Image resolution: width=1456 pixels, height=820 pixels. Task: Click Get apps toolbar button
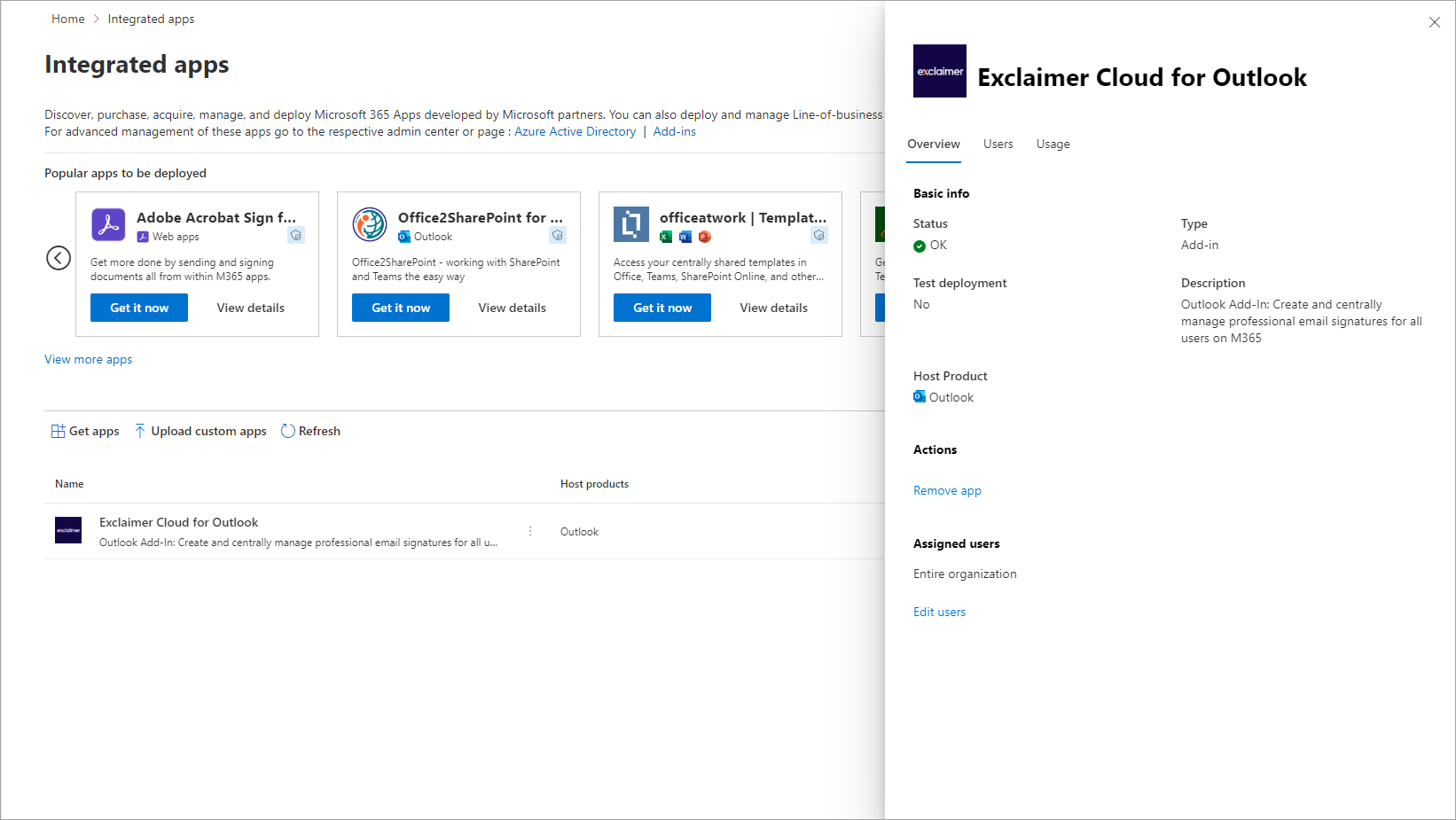(x=85, y=431)
